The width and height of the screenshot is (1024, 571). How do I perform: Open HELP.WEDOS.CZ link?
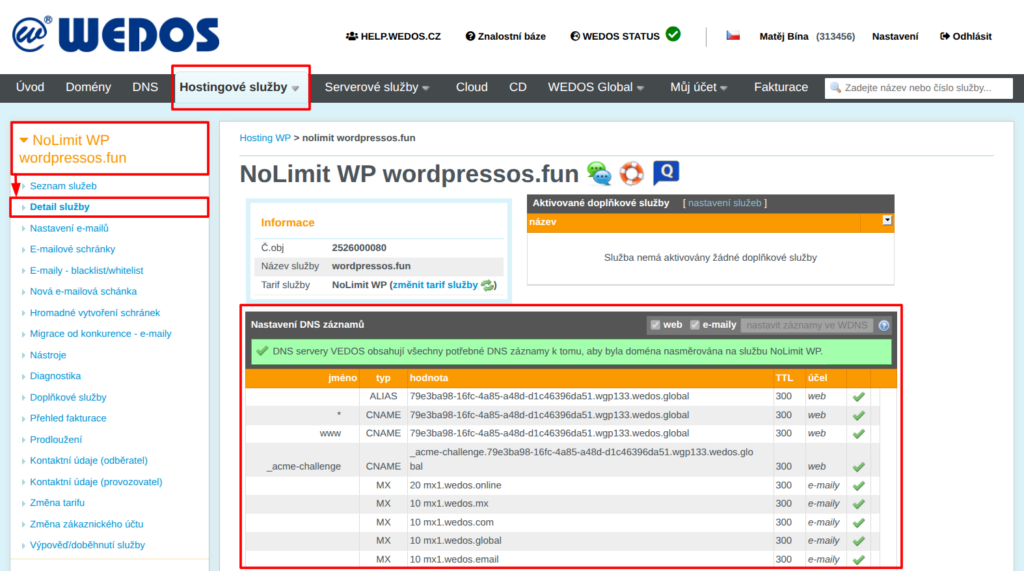(x=393, y=37)
